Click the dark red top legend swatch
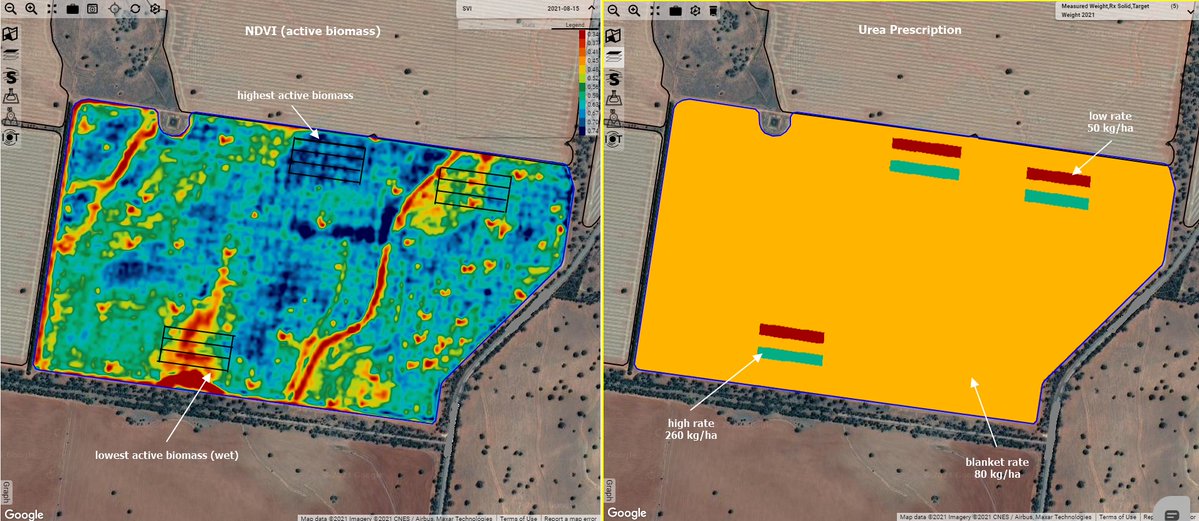 coord(582,34)
